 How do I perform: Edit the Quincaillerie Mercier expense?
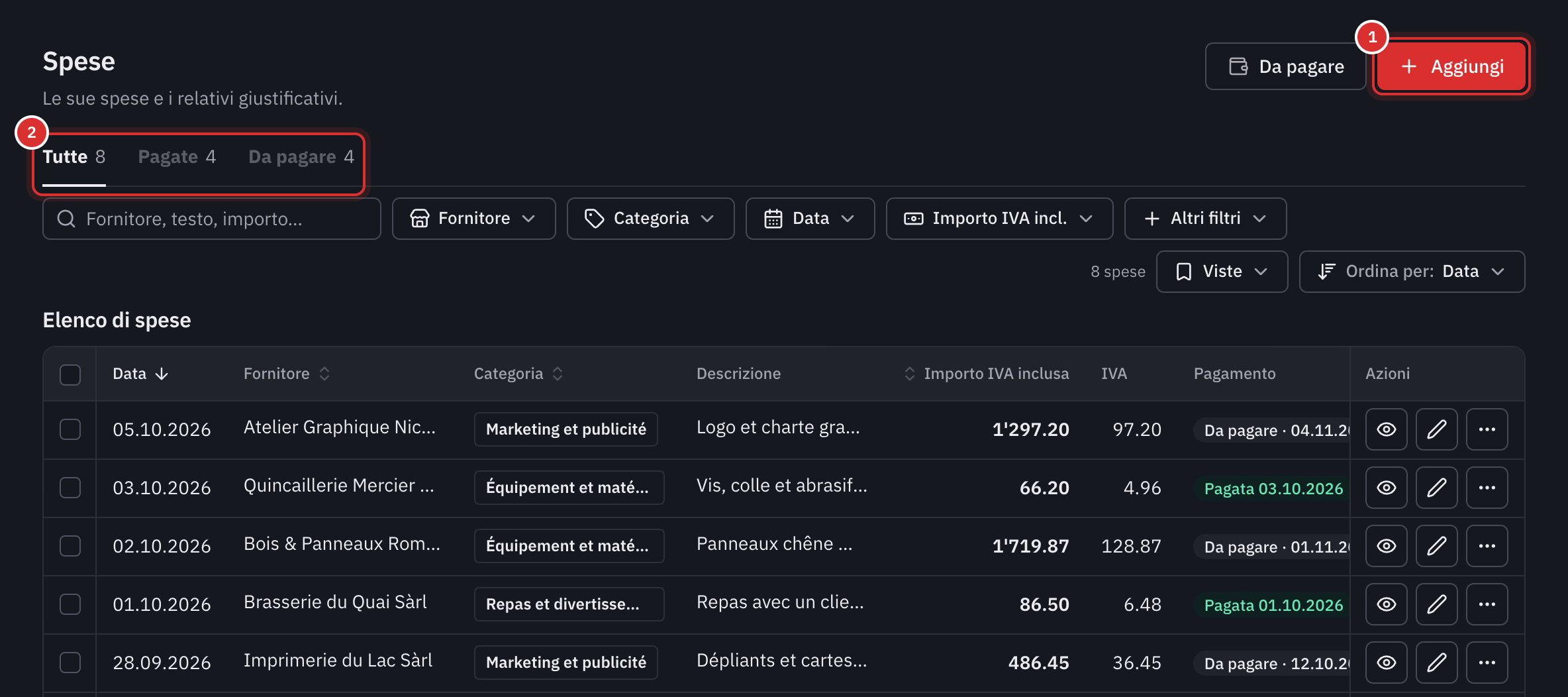click(x=1436, y=488)
